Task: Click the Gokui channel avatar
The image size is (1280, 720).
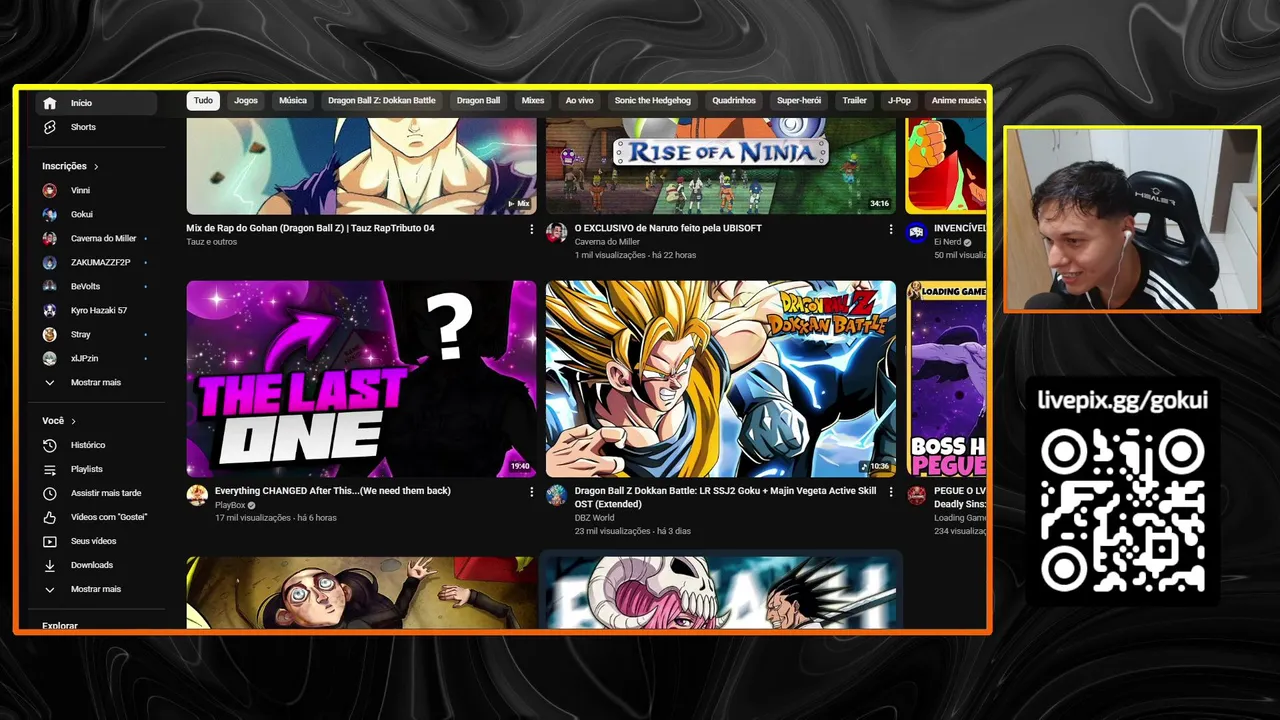Action: (x=50, y=214)
